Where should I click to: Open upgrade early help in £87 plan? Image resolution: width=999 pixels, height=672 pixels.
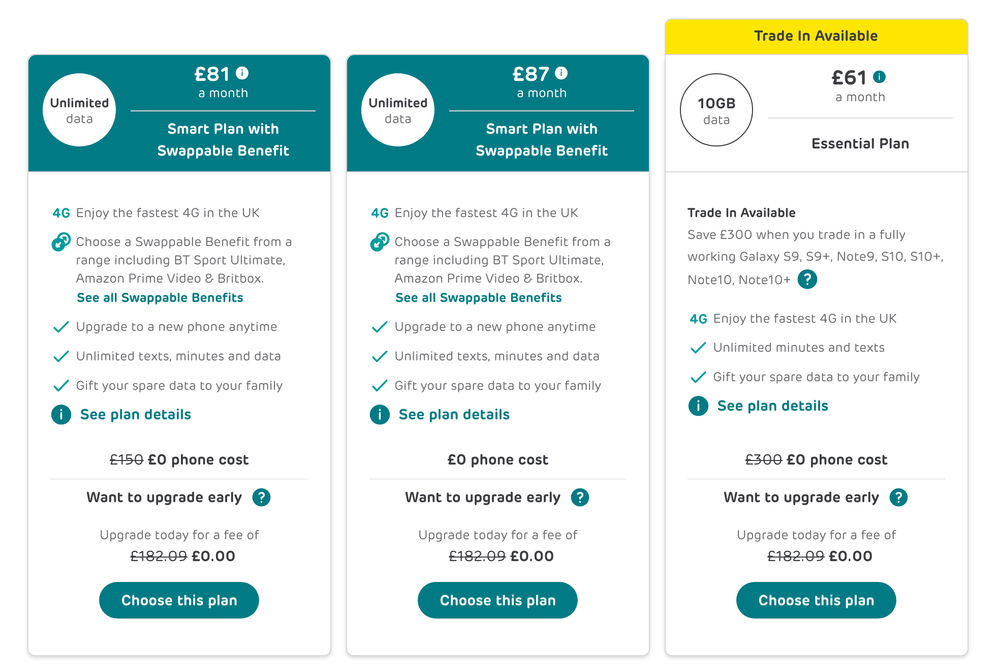(580, 497)
